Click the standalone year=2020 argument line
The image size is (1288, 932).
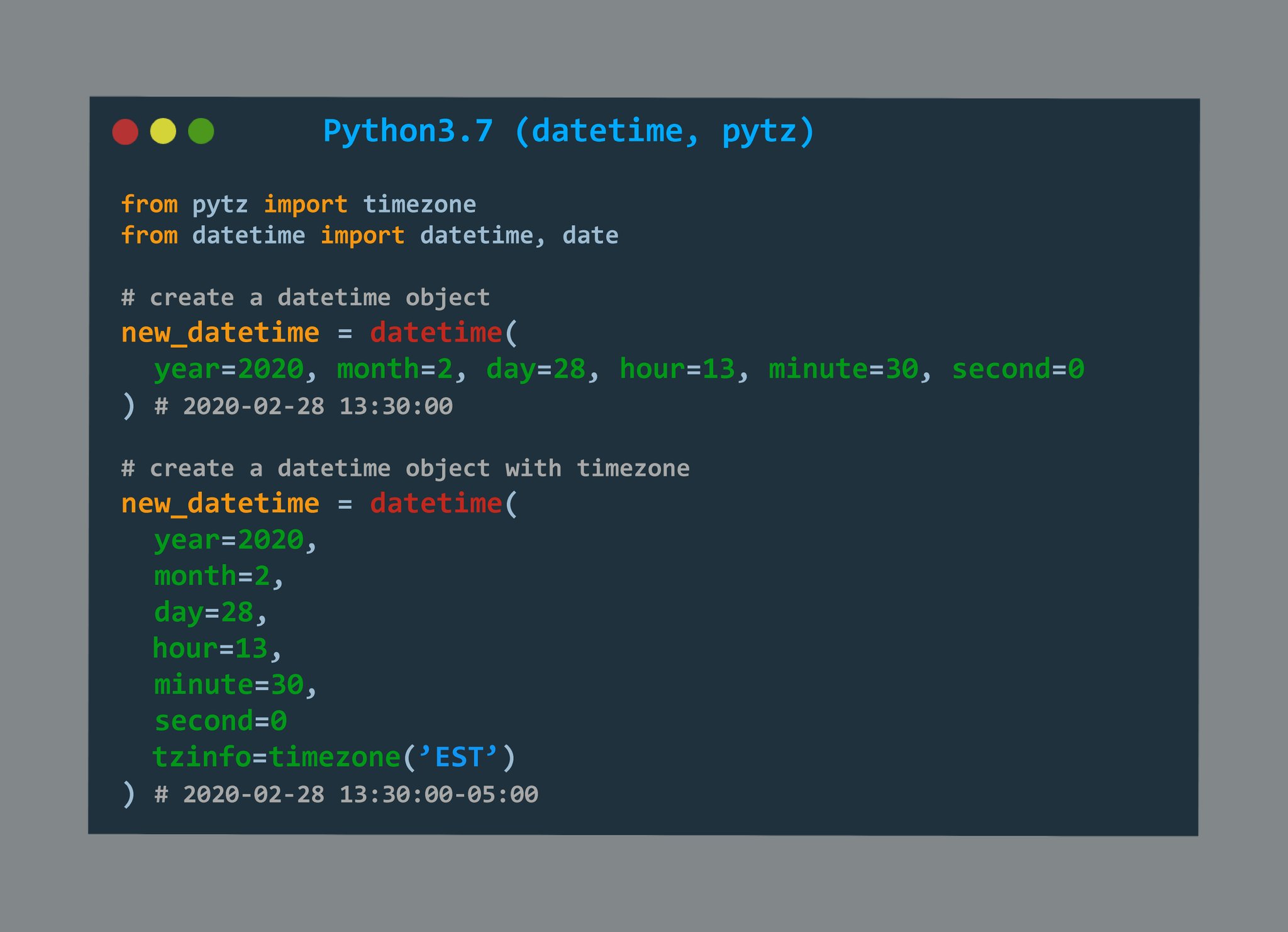(230, 540)
